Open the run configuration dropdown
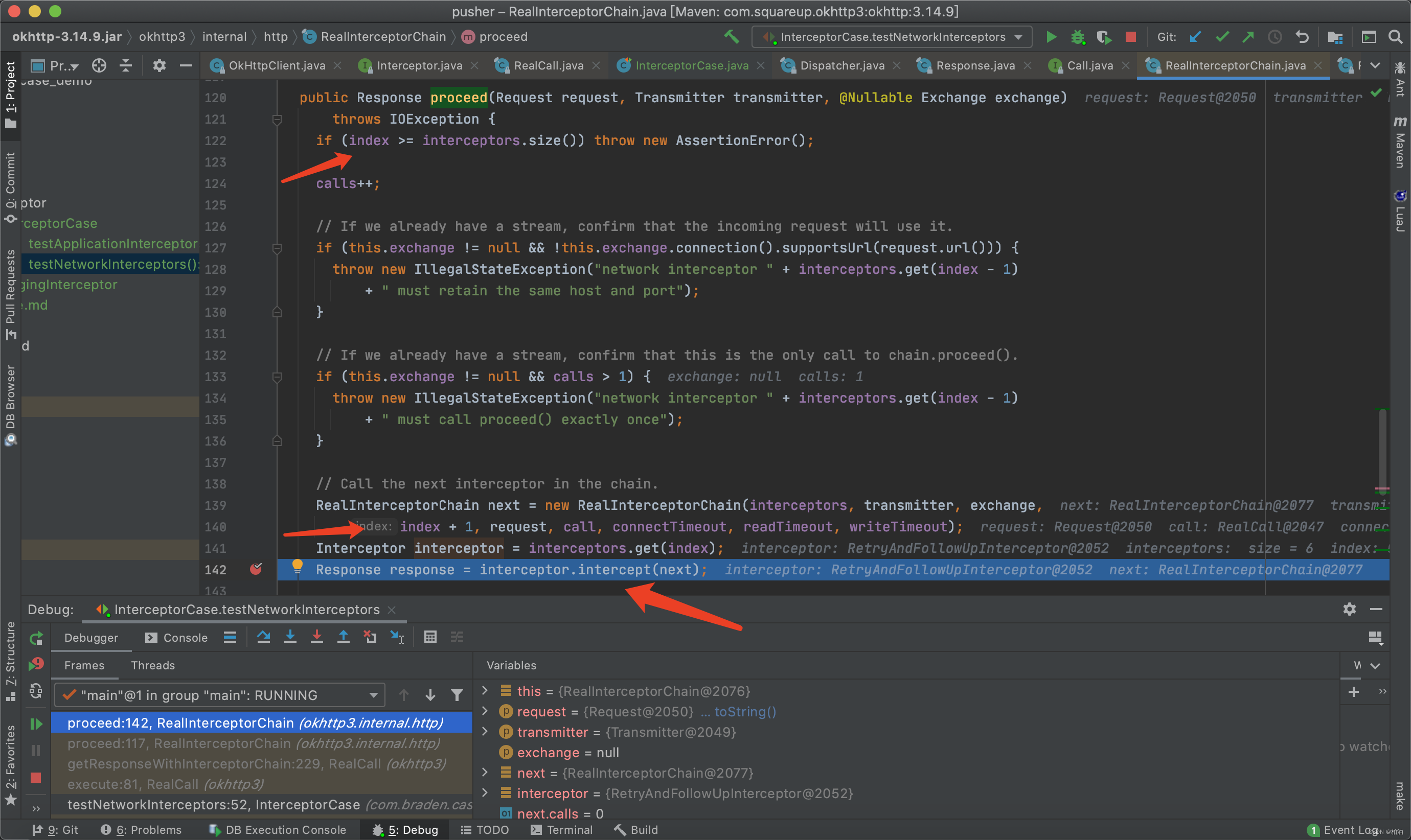This screenshot has width=1411, height=840. tap(892, 37)
